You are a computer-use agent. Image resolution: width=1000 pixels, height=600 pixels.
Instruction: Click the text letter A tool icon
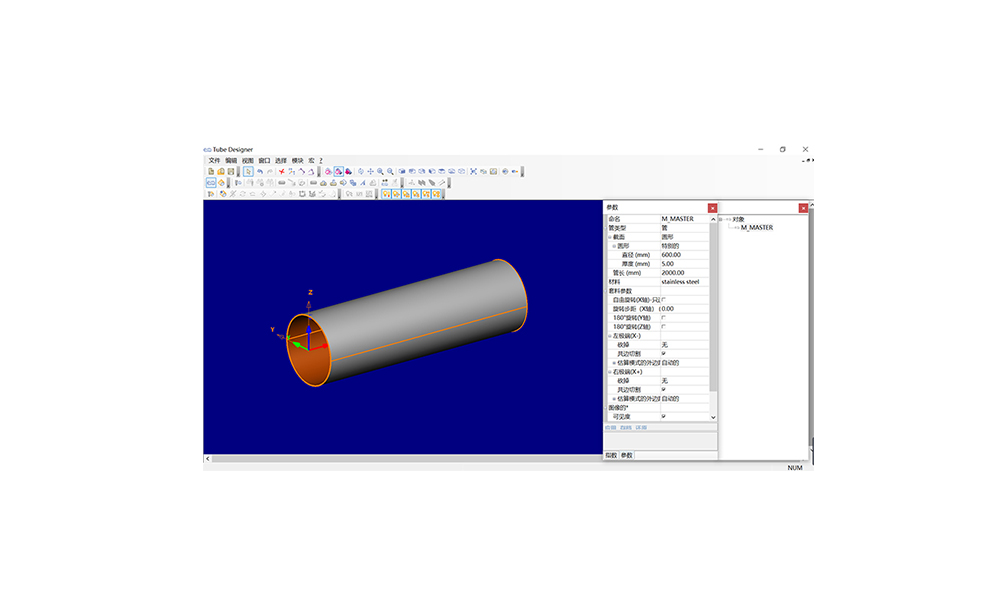pyautogui.click(x=363, y=182)
